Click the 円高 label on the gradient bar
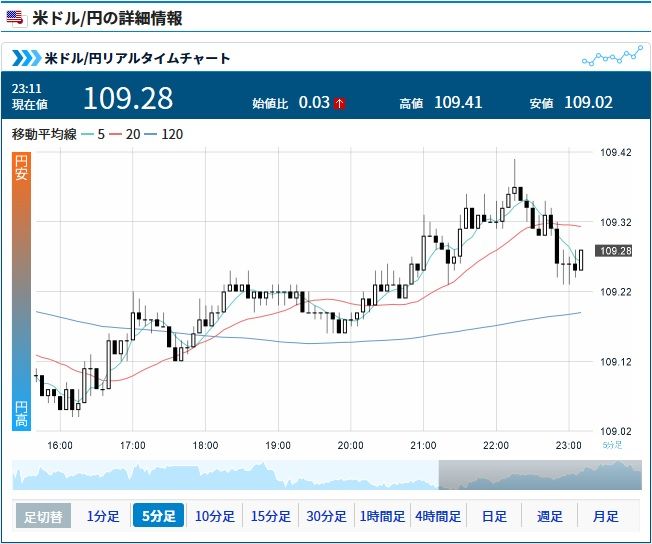The image size is (652, 544). (x=21, y=414)
